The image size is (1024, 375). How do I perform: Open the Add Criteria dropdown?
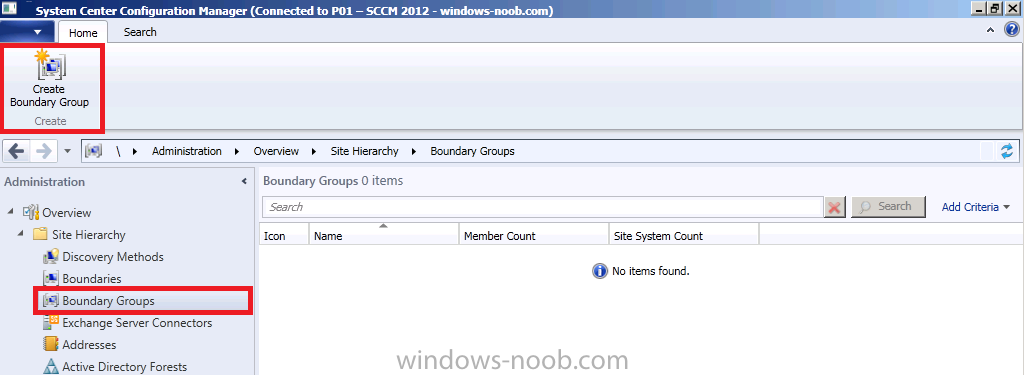pyautogui.click(x=976, y=207)
